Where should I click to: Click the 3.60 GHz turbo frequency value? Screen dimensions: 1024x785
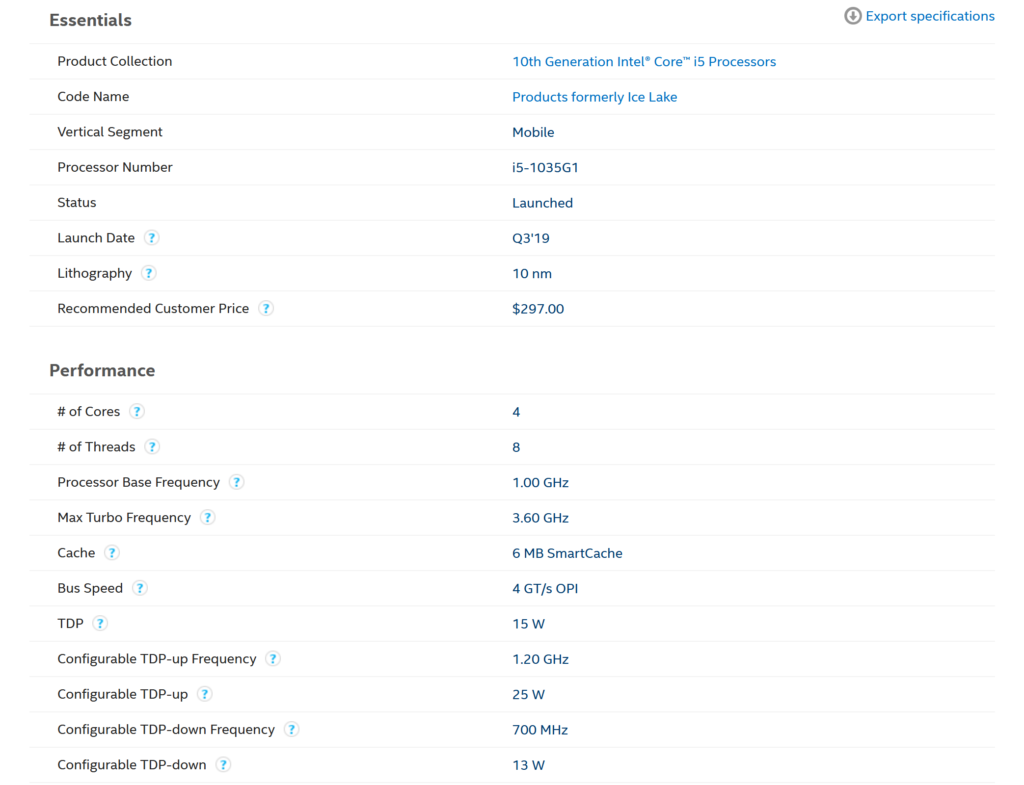point(541,518)
